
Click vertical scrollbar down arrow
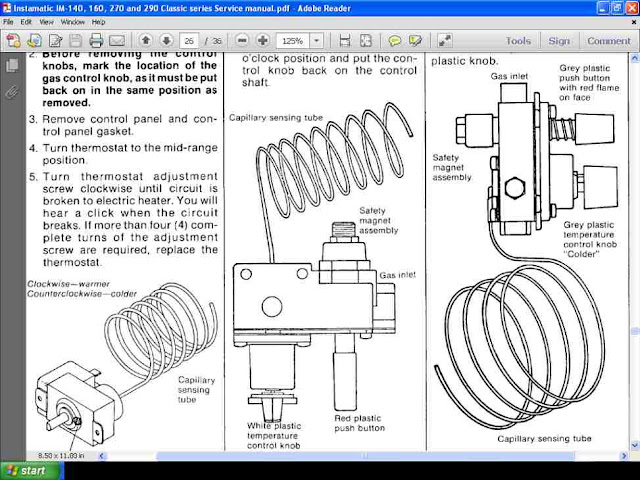click(x=635, y=445)
